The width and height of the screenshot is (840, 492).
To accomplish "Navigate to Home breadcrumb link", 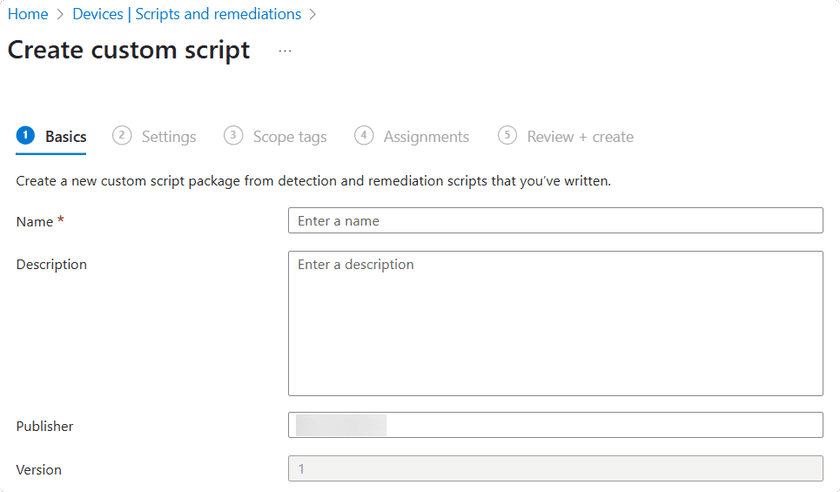I will pyautogui.click(x=28, y=14).
